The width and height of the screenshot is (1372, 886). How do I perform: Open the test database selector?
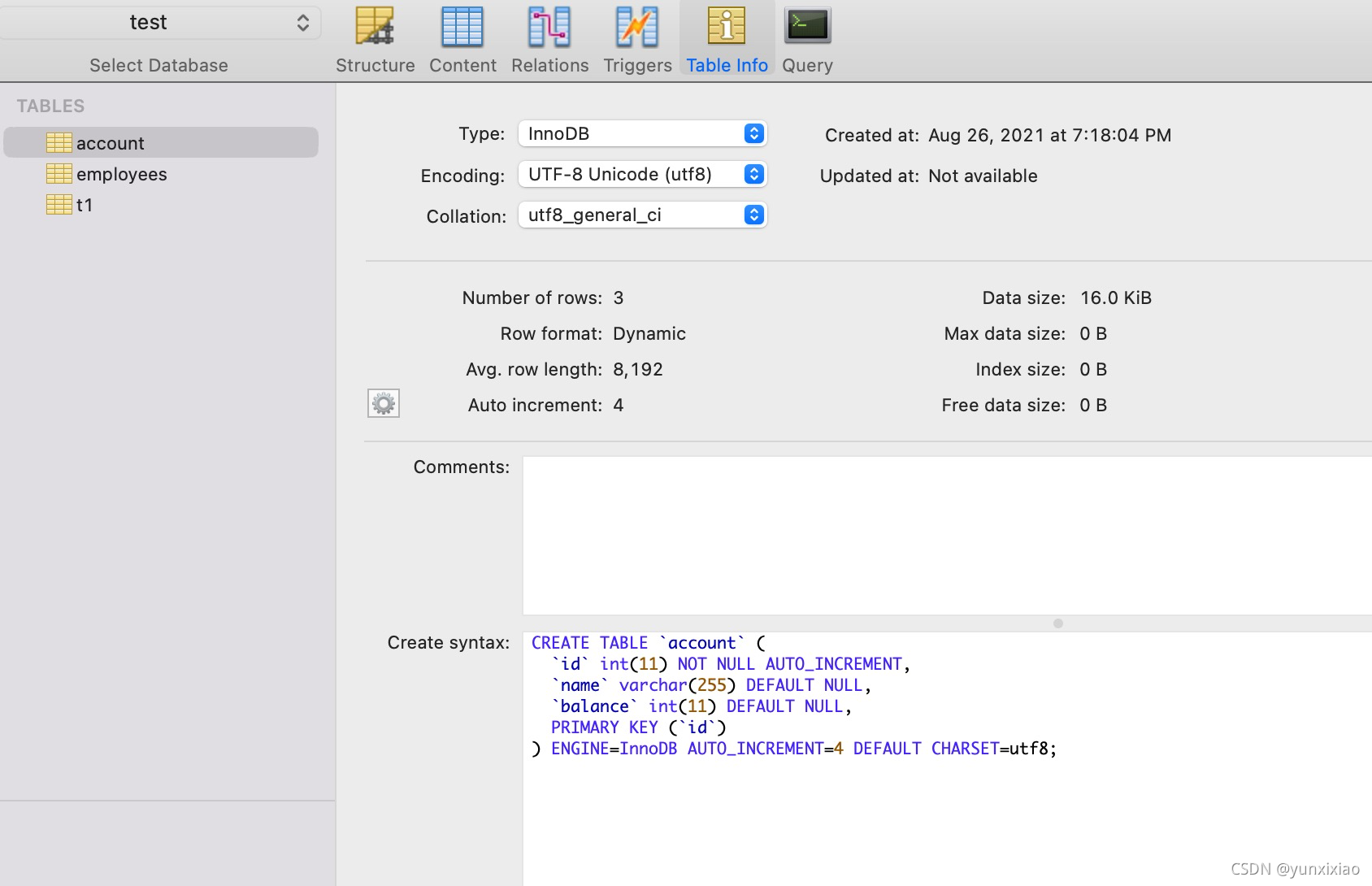coord(159,22)
